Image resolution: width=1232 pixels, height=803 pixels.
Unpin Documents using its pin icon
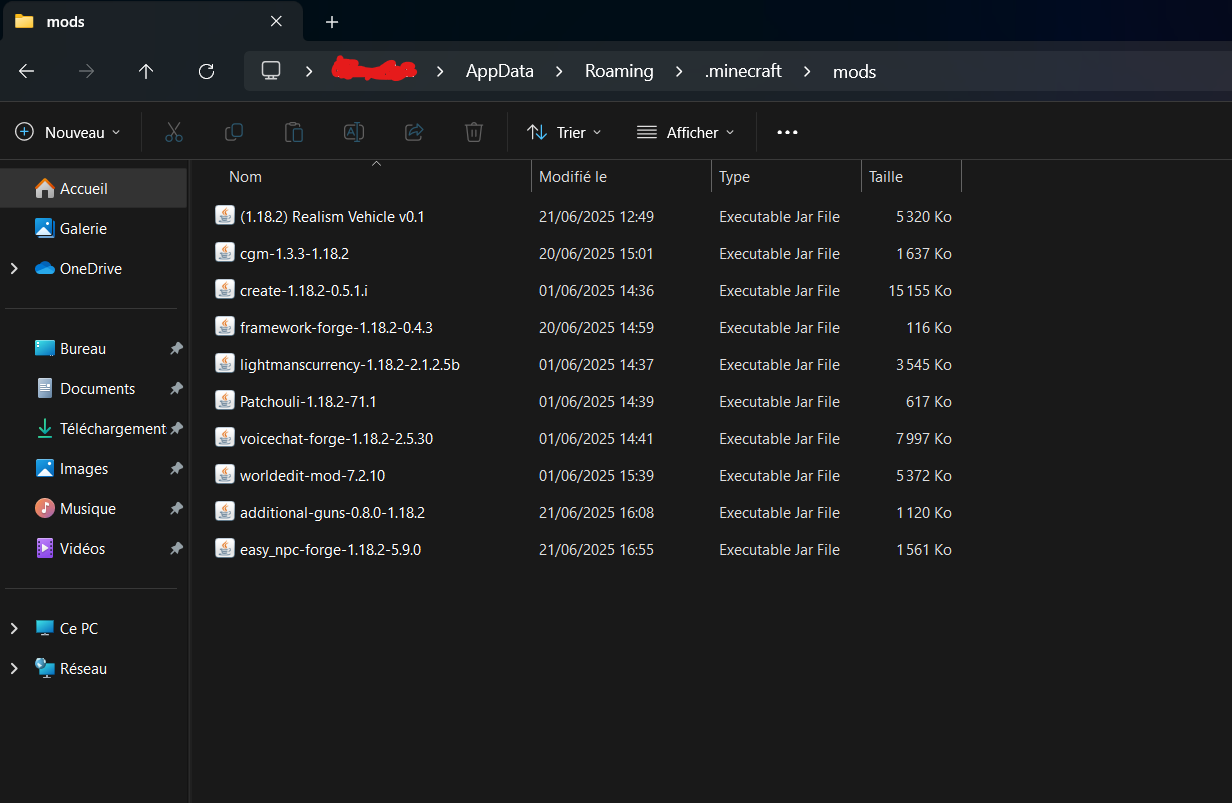[x=176, y=388]
